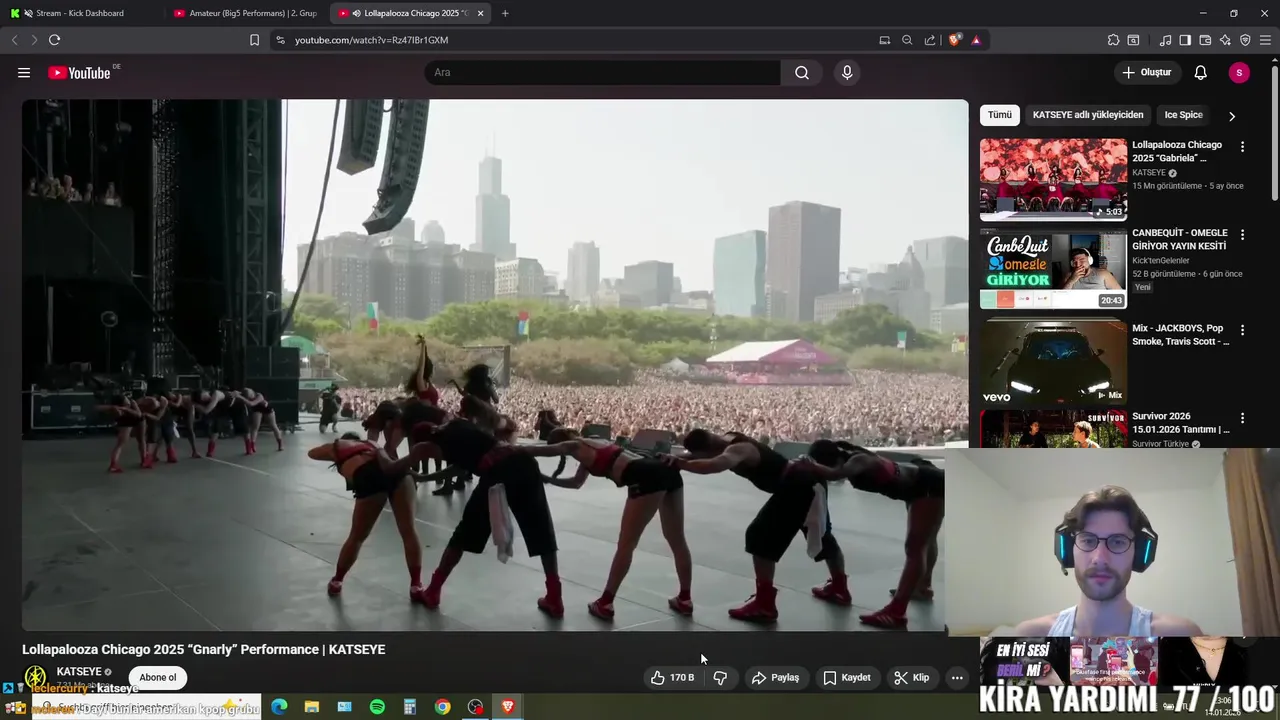Open options menu for Gabriela video
The width and height of the screenshot is (1280, 720).
(1243, 147)
